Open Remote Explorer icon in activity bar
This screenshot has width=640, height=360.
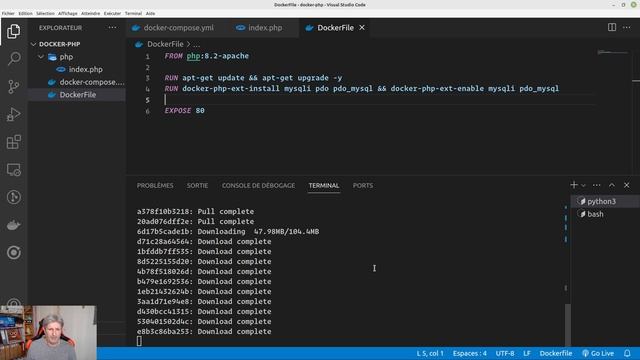coord(13,170)
